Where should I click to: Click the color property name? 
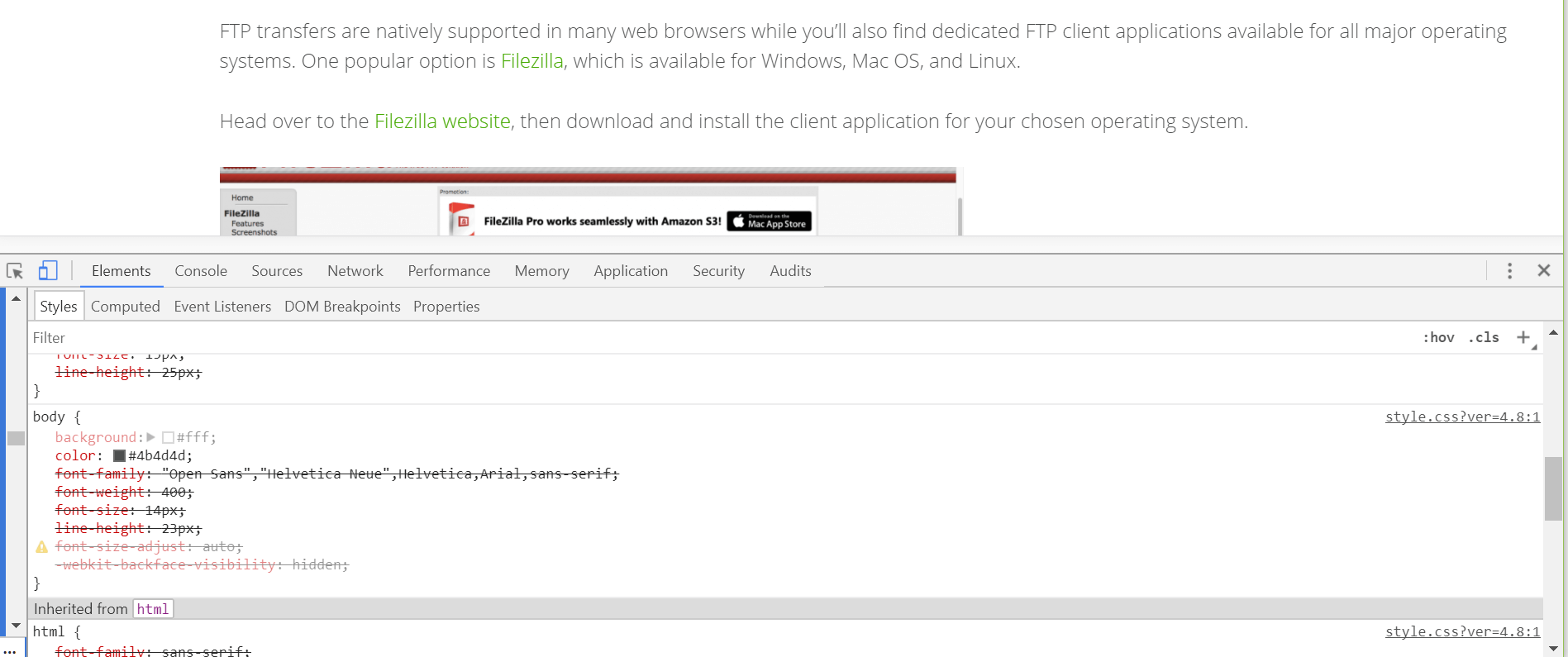75,455
